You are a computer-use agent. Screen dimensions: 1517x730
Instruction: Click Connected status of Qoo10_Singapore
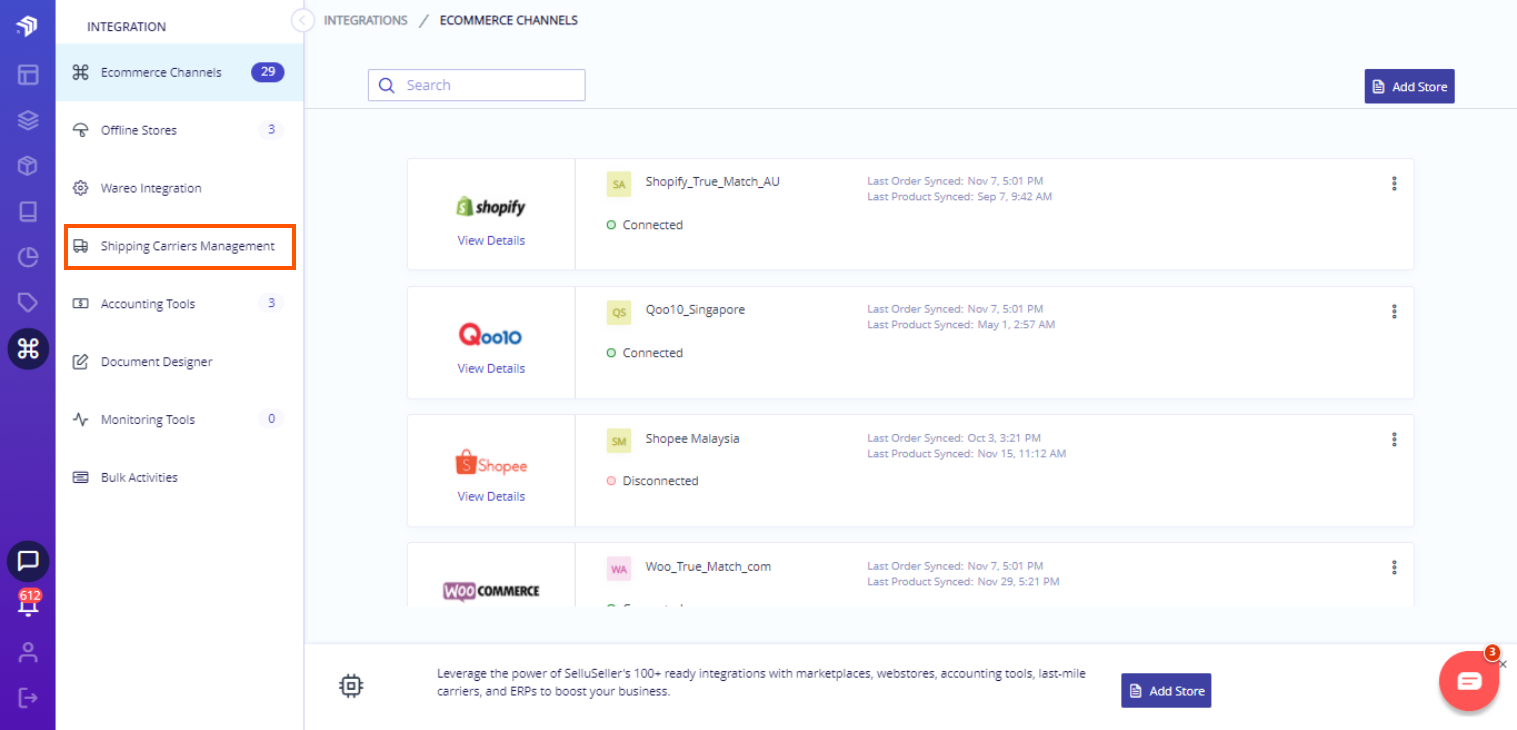click(644, 353)
